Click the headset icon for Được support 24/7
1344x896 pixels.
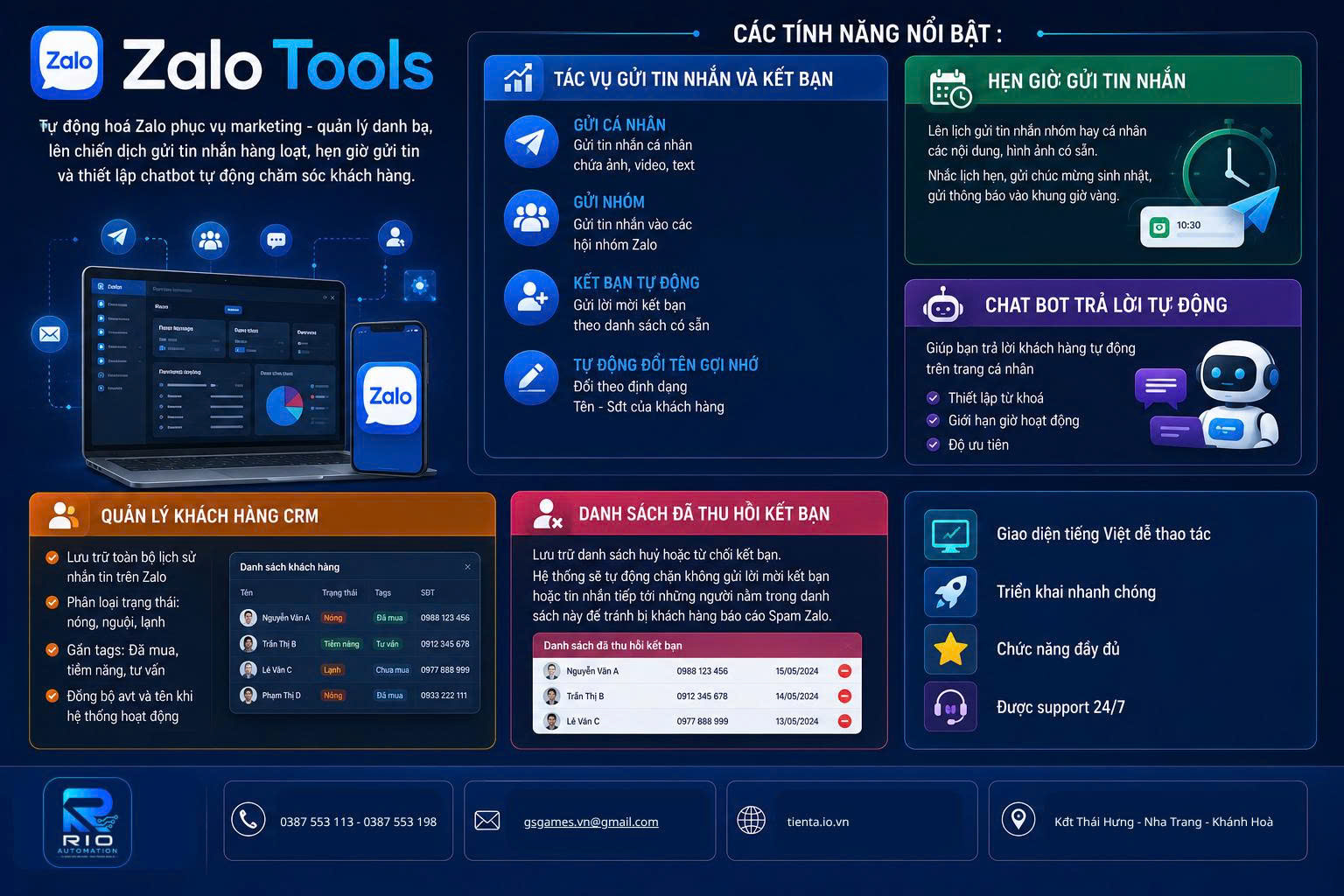pos(950,707)
